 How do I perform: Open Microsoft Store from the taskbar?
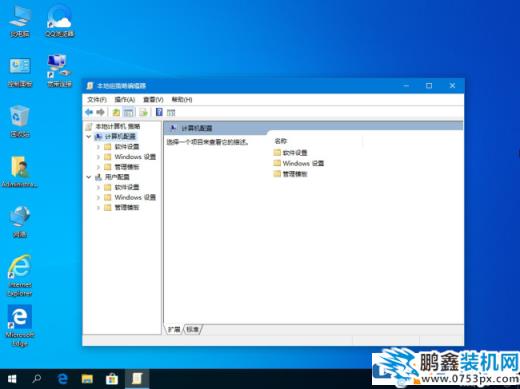[112, 379]
